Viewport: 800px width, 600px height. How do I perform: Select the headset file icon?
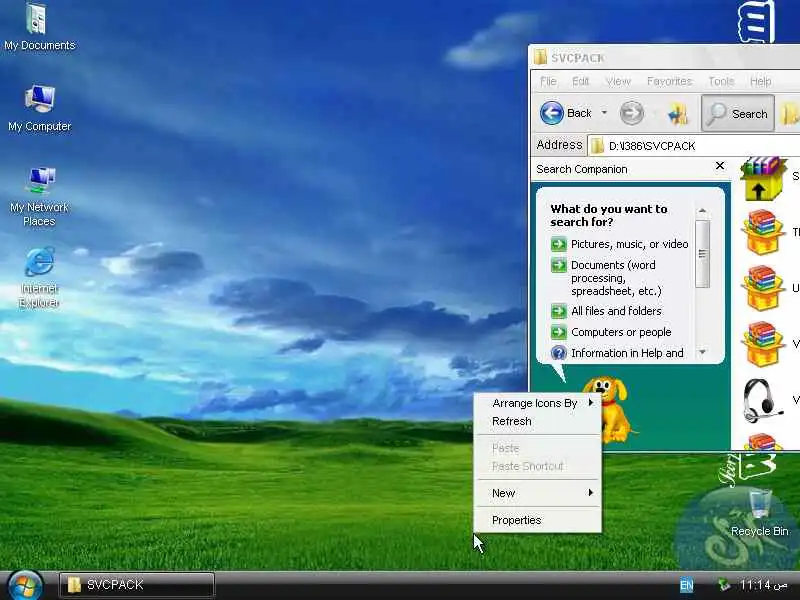761,399
